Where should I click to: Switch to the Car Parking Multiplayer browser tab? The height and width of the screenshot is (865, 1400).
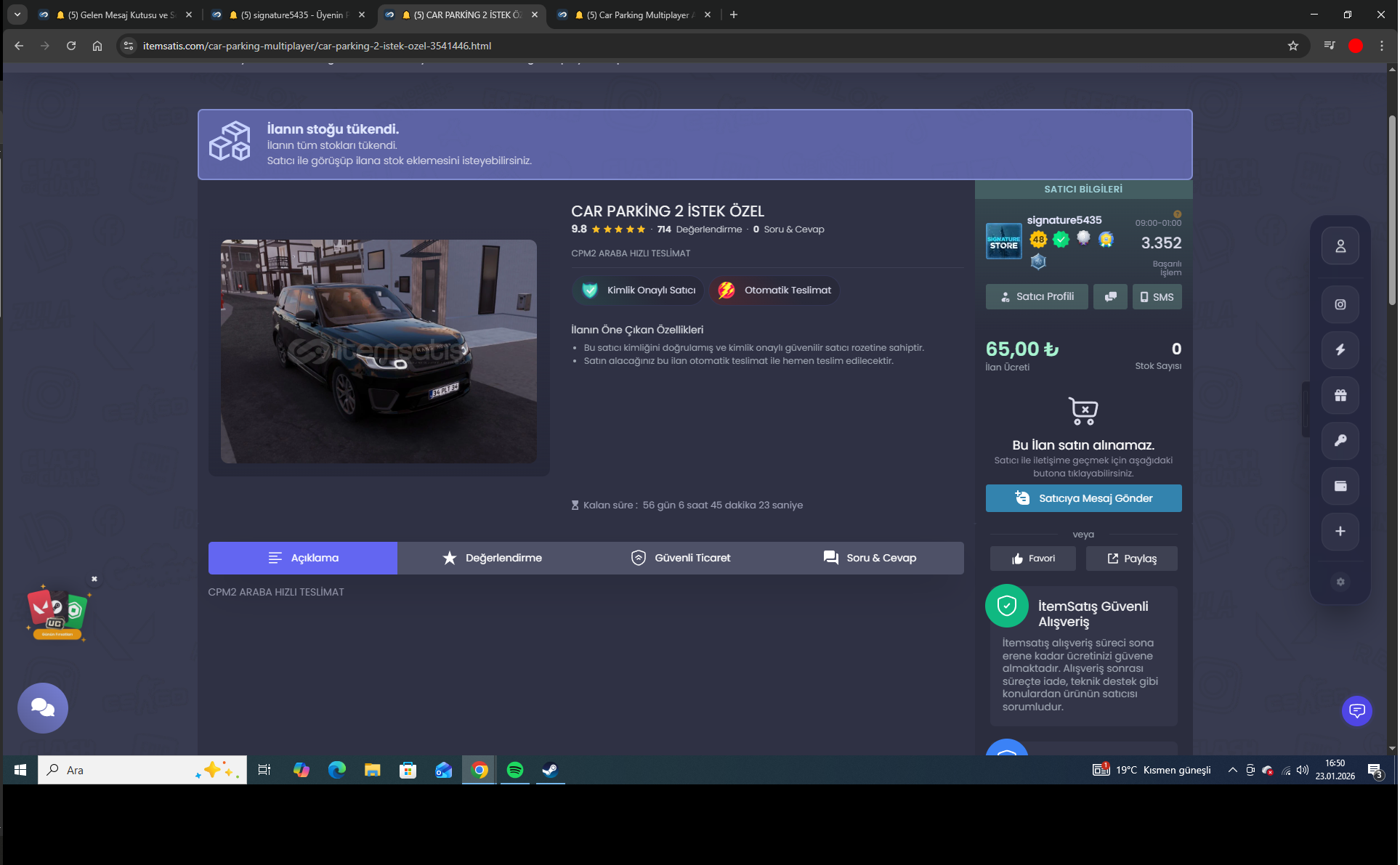(x=635, y=15)
